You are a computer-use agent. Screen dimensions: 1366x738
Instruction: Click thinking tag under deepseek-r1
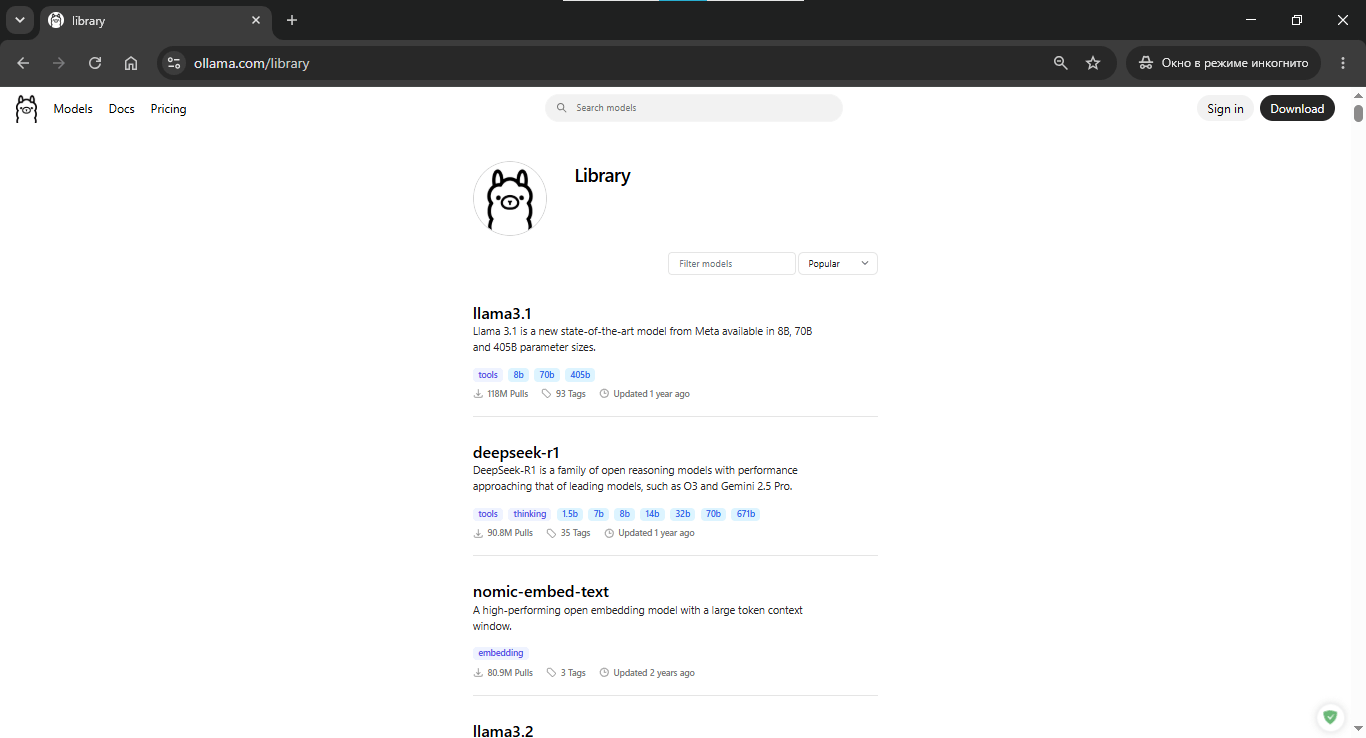[x=530, y=514]
